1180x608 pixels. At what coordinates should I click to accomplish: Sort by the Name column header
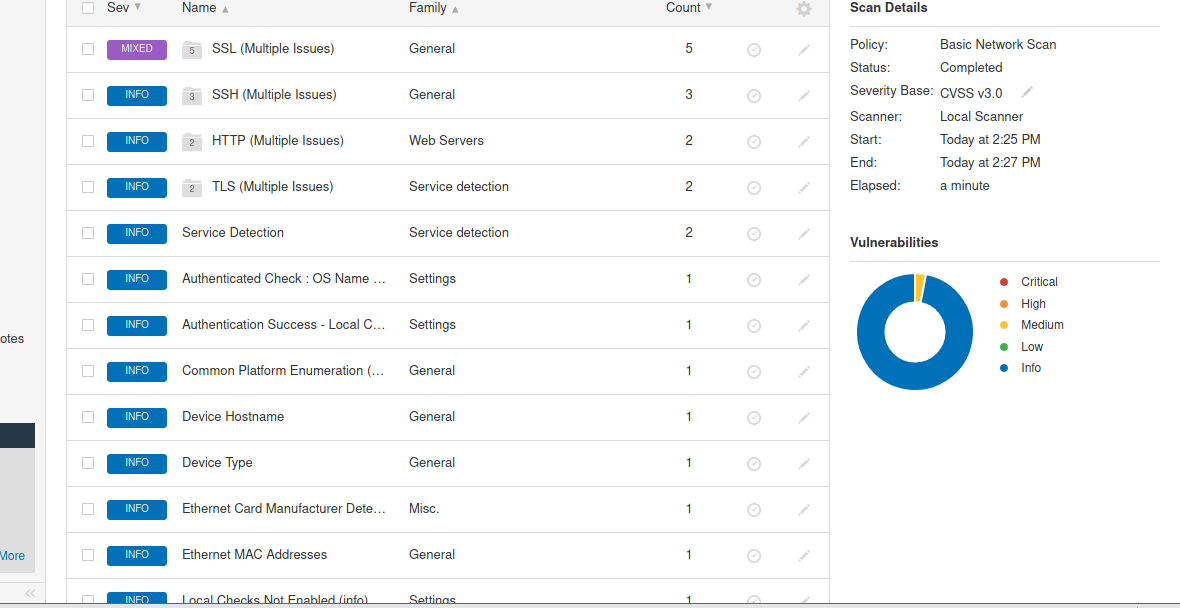(x=199, y=8)
